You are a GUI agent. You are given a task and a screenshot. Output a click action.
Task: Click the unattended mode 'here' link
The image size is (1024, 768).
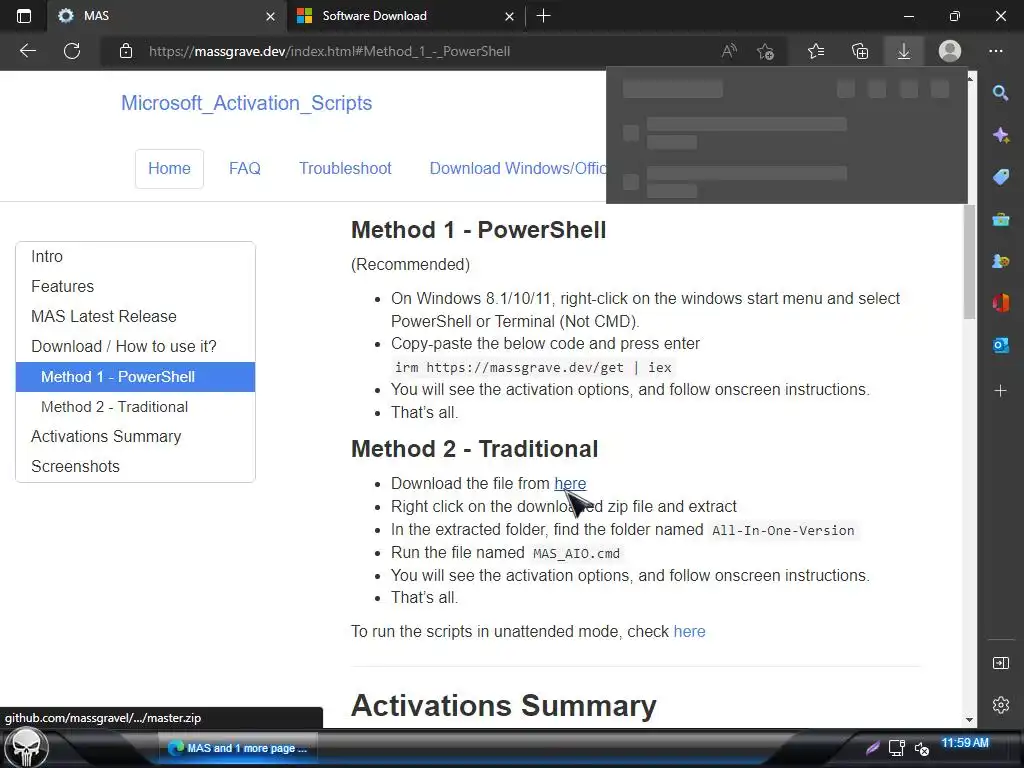point(689,632)
